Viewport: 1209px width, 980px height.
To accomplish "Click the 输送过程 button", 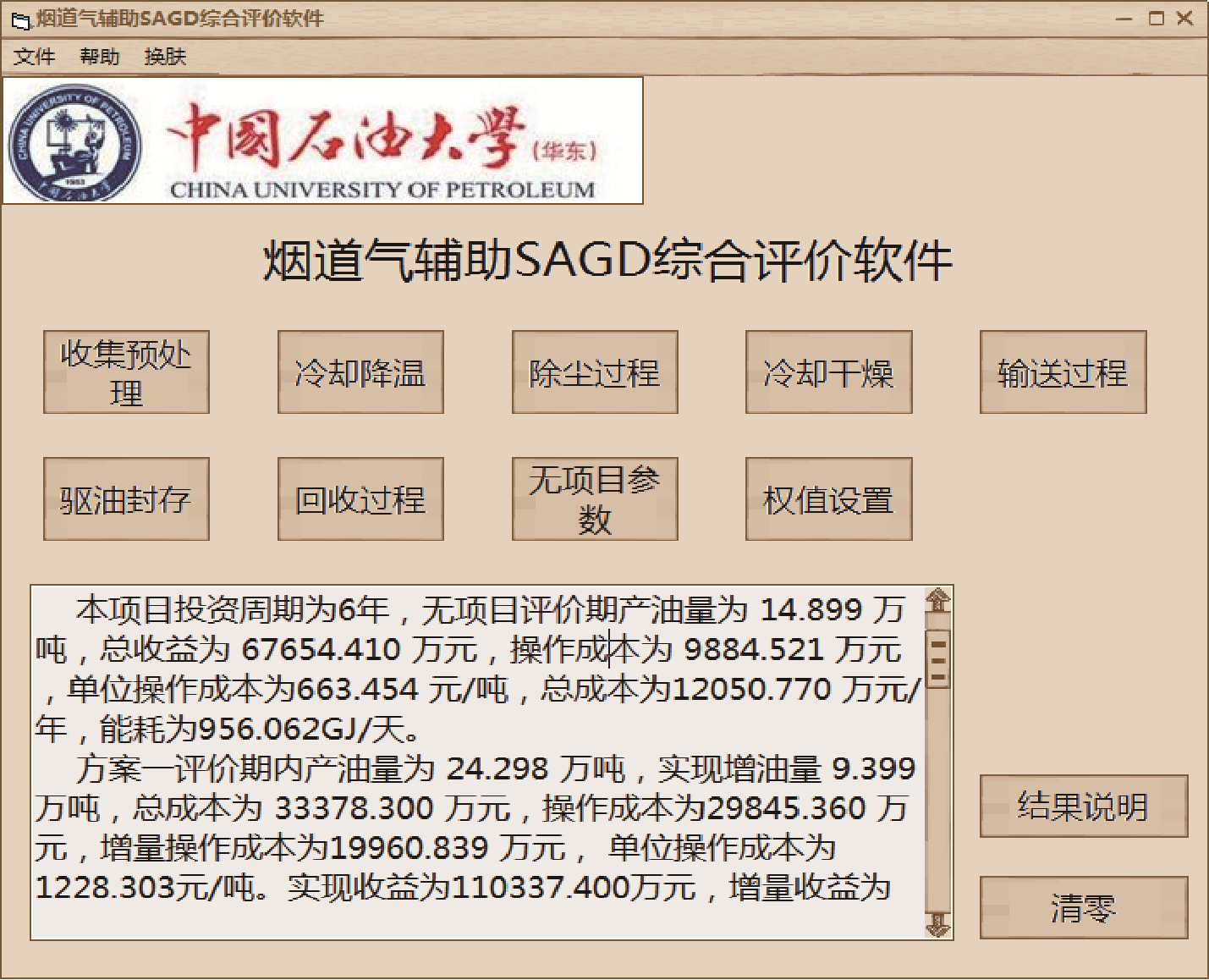I will 1063,372.
